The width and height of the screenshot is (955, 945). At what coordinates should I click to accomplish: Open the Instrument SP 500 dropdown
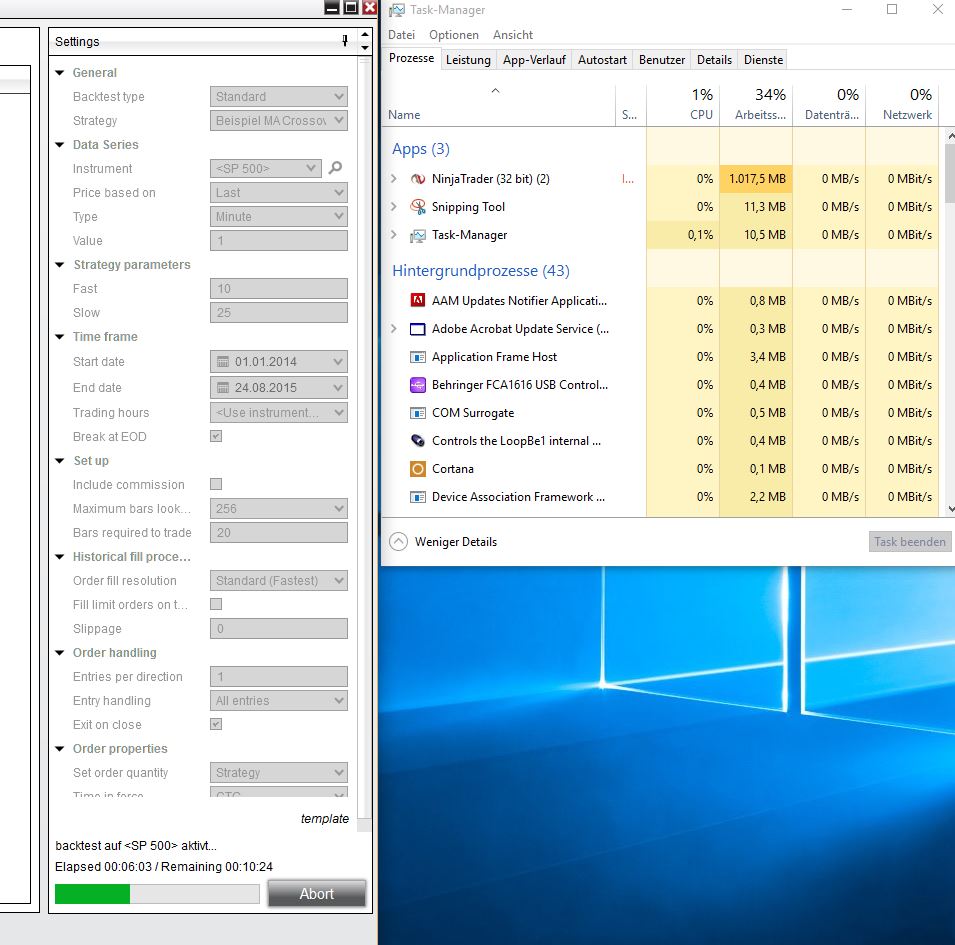tap(266, 168)
